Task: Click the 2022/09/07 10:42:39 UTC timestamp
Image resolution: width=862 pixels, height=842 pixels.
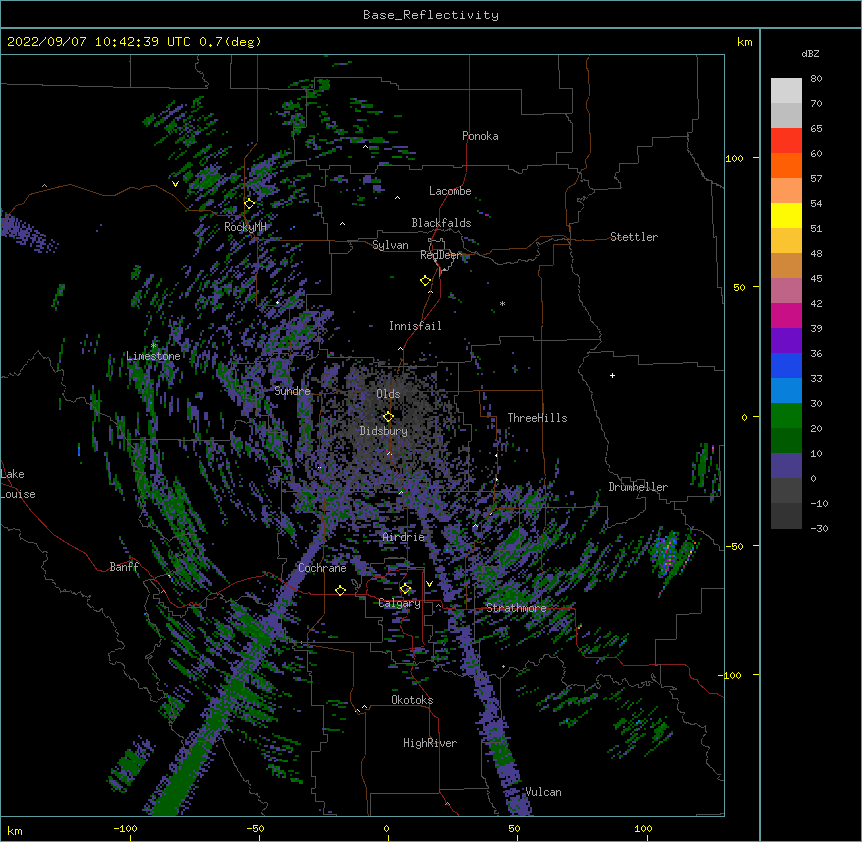Action: click(99, 42)
